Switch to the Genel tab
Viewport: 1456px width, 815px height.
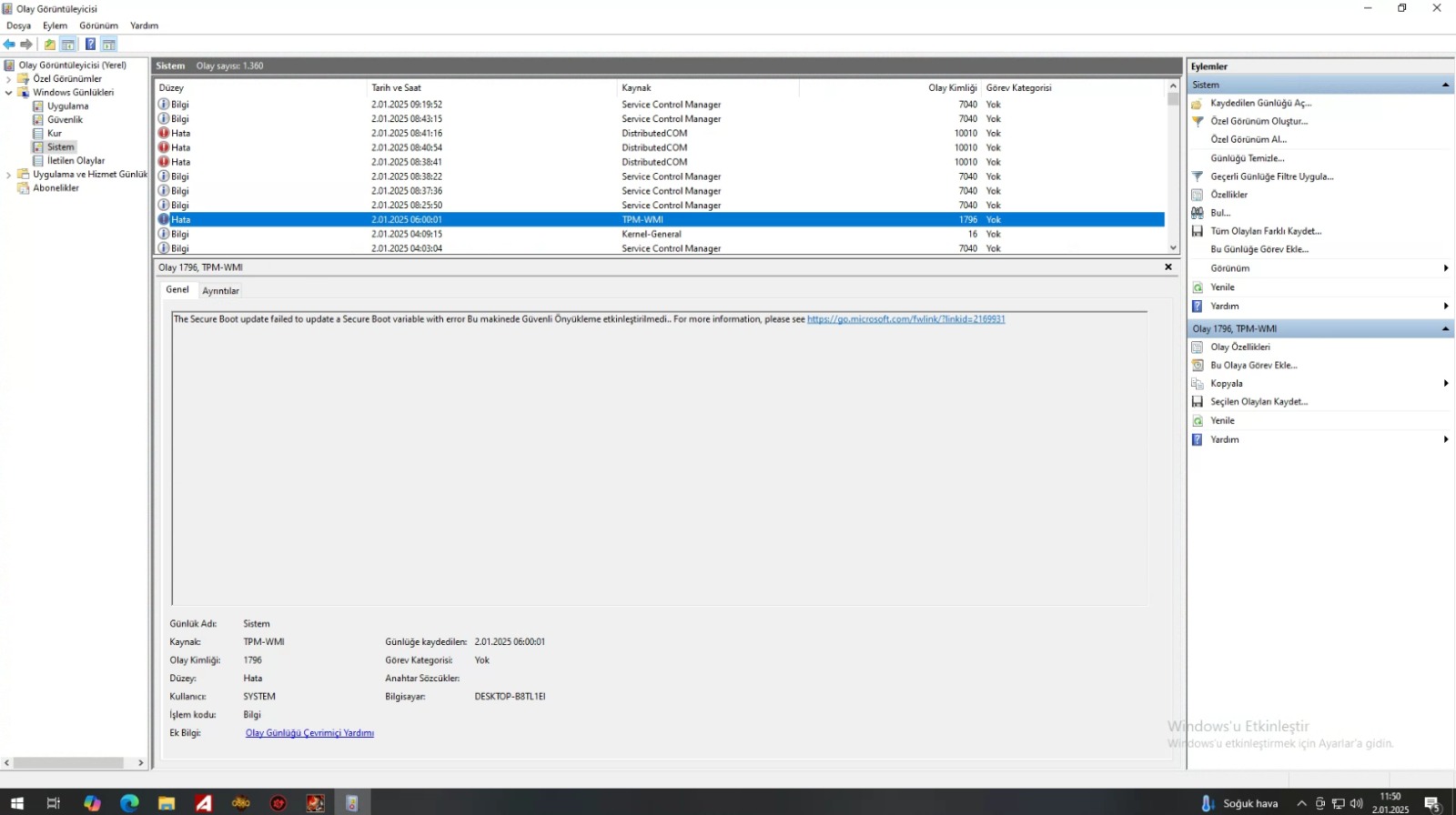tap(177, 290)
